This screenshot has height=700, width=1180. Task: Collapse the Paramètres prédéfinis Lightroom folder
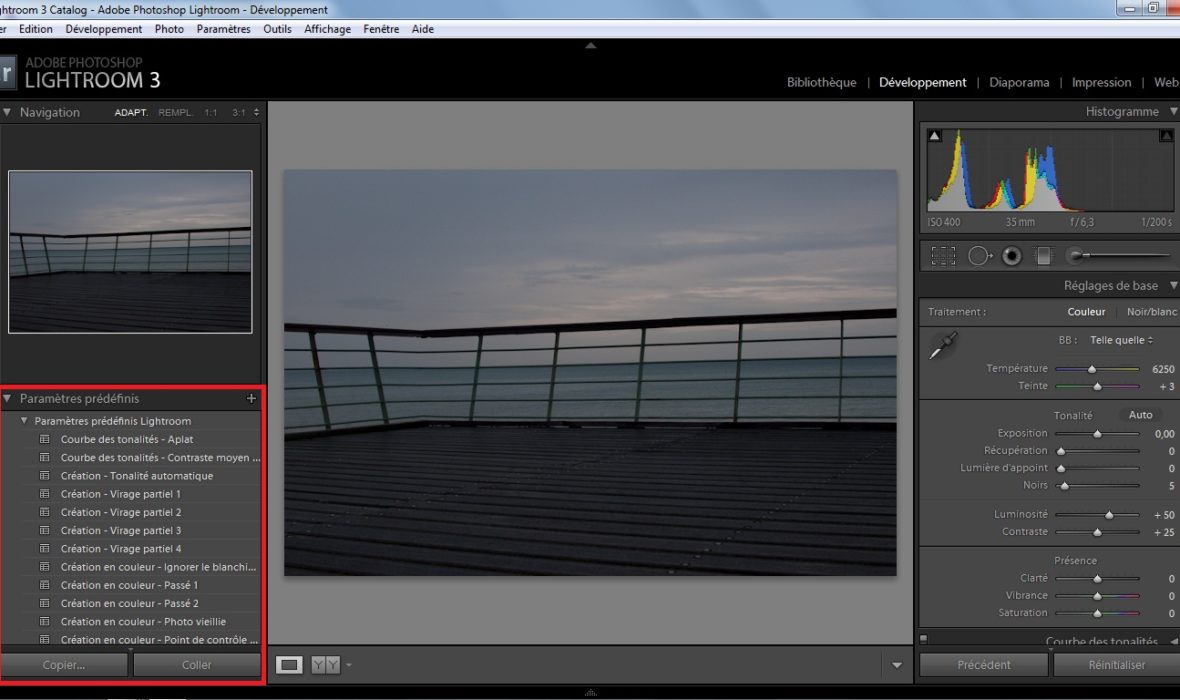pyautogui.click(x=25, y=421)
